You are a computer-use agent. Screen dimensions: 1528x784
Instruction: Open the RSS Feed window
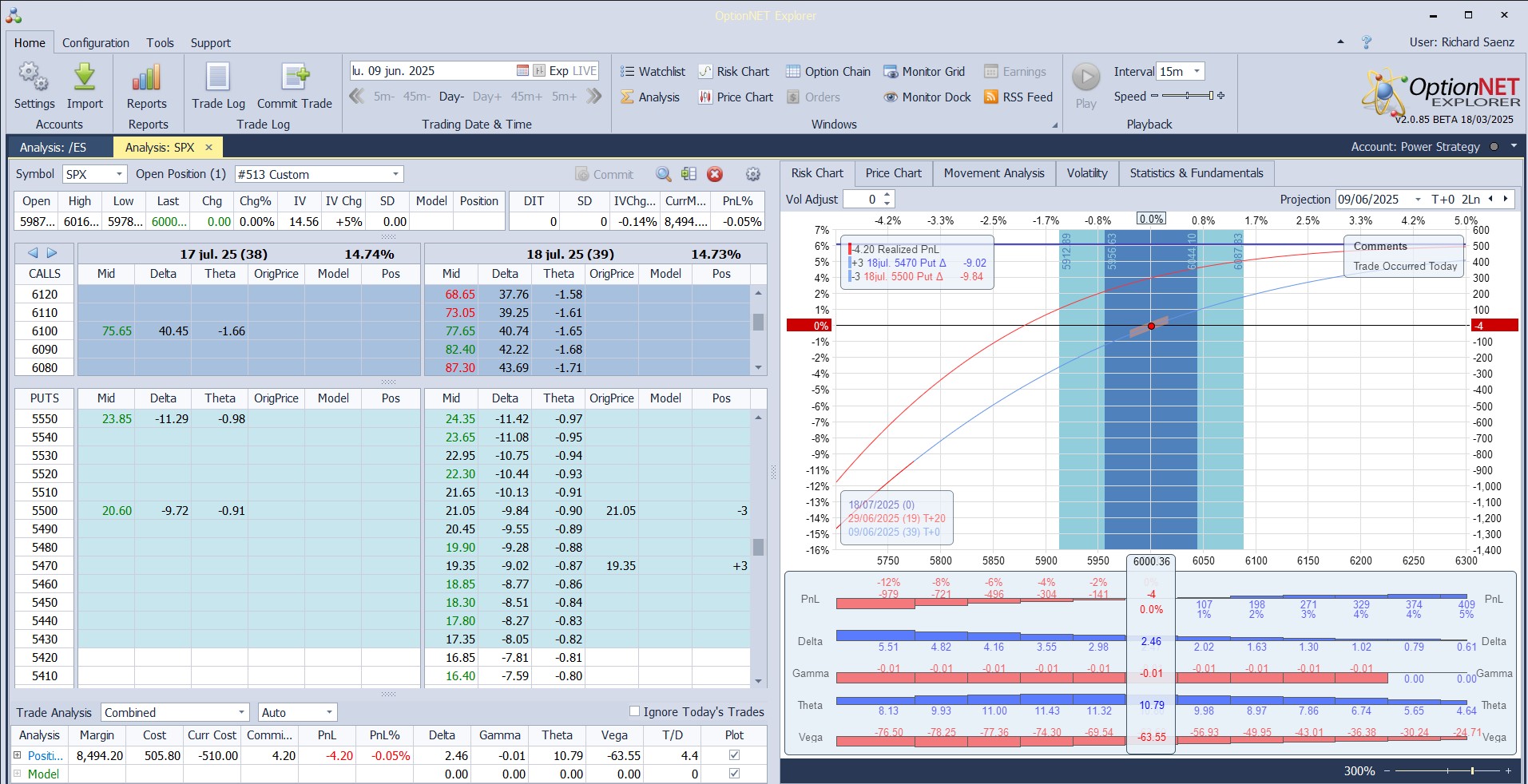(1018, 97)
